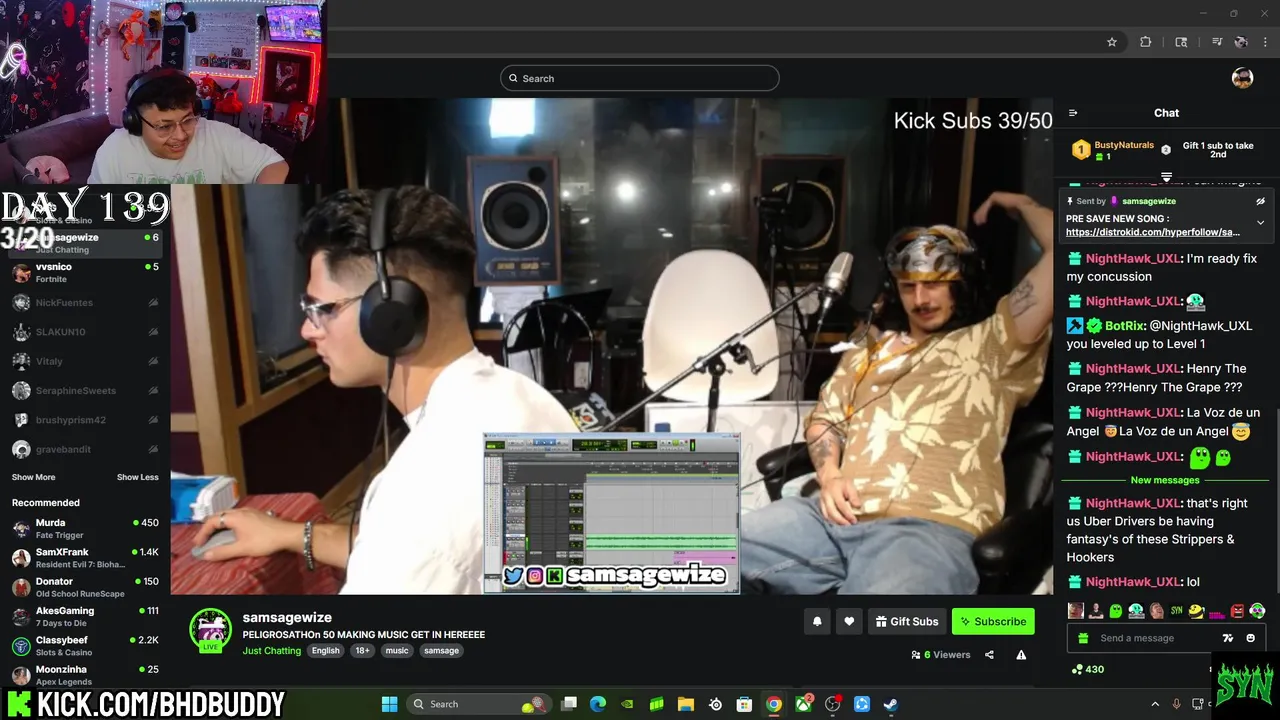1280x720 pixels.
Task: Open Vitaly channel in sidebar
Action: (85, 361)
